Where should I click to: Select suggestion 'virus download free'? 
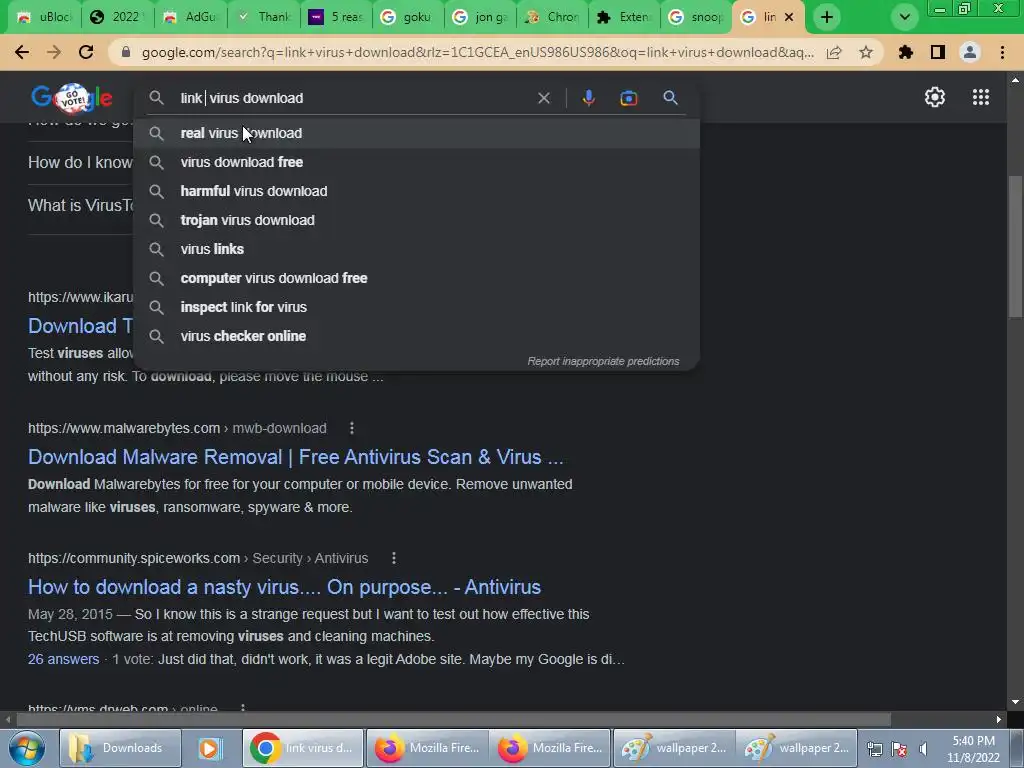tap(416, 162)
